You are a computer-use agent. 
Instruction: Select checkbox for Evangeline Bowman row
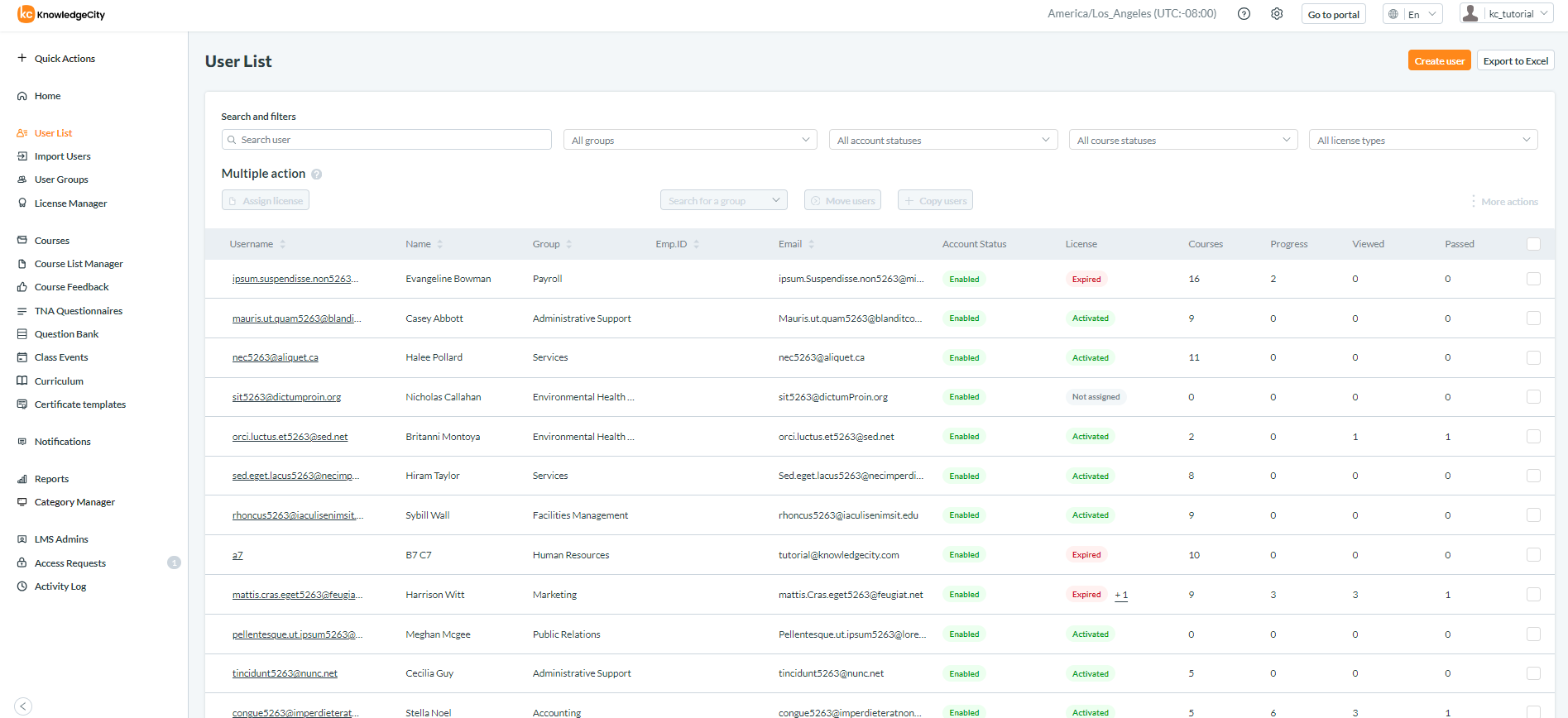tap(1533, 279)
